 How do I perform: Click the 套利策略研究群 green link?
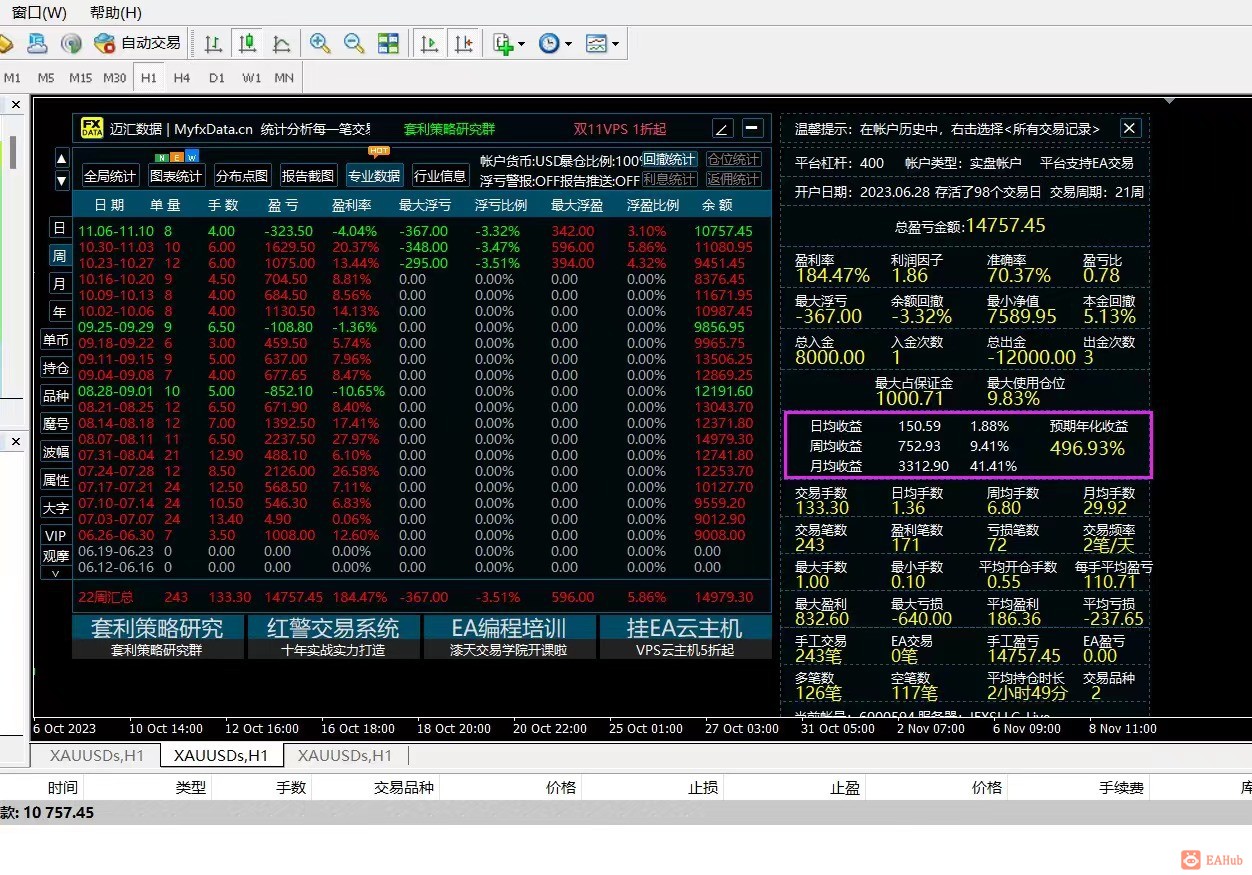point(449,129)
